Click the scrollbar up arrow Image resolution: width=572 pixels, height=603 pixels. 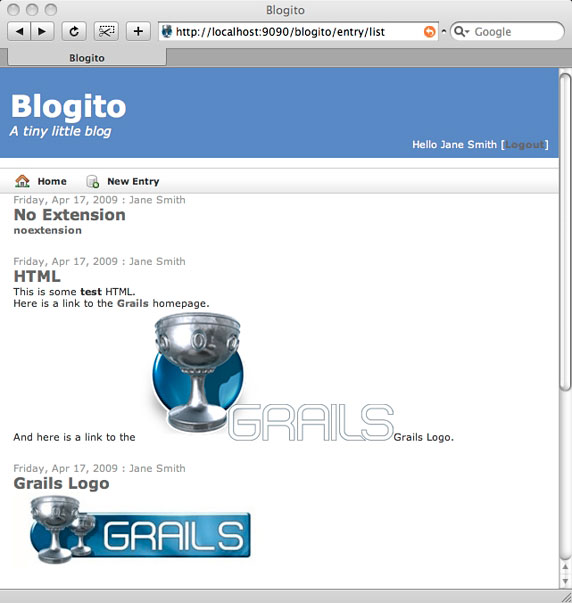(x=565, y=566)
